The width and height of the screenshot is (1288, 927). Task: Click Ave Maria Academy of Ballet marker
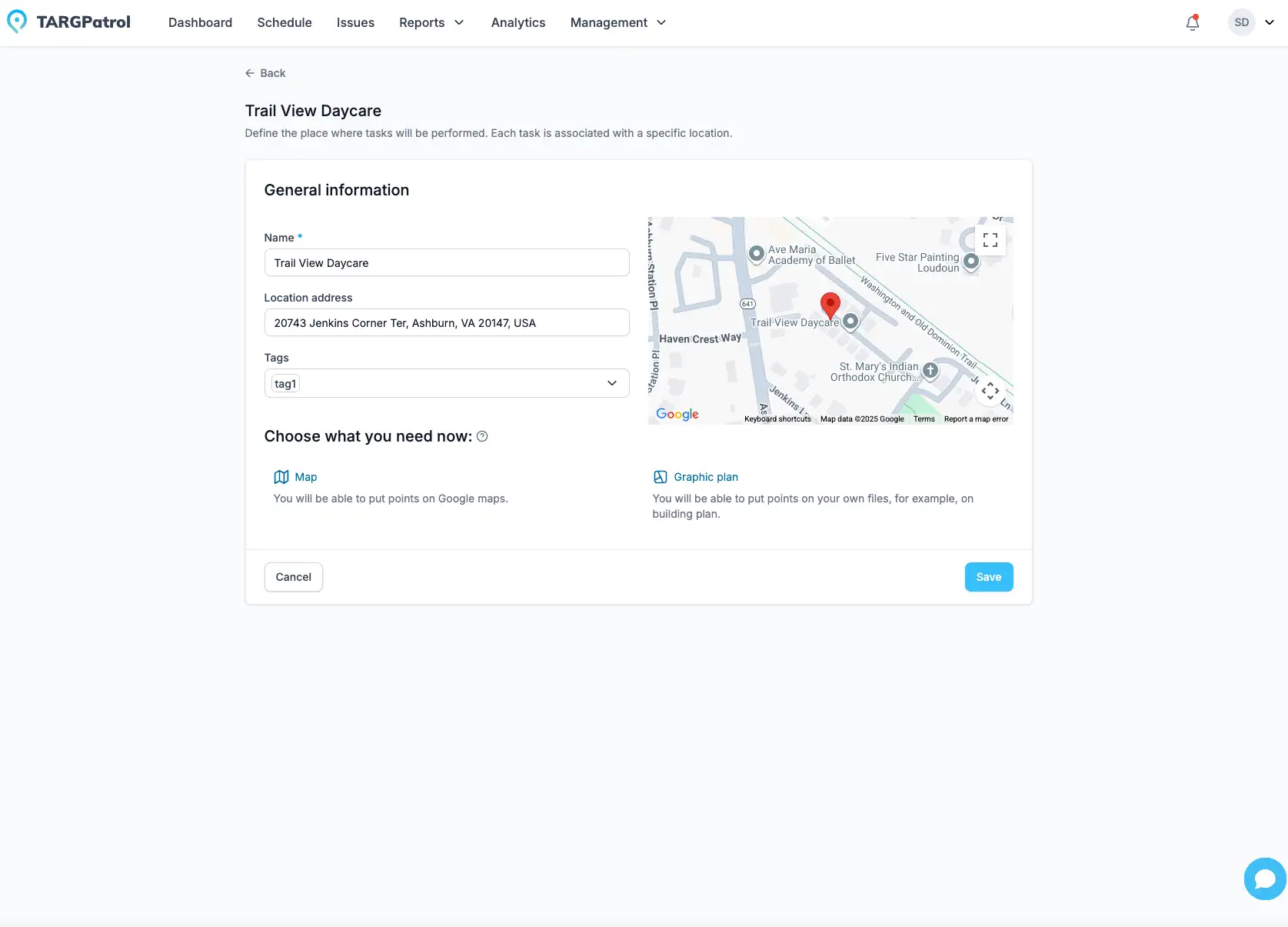pyautogui.click(x=757, y=252)
